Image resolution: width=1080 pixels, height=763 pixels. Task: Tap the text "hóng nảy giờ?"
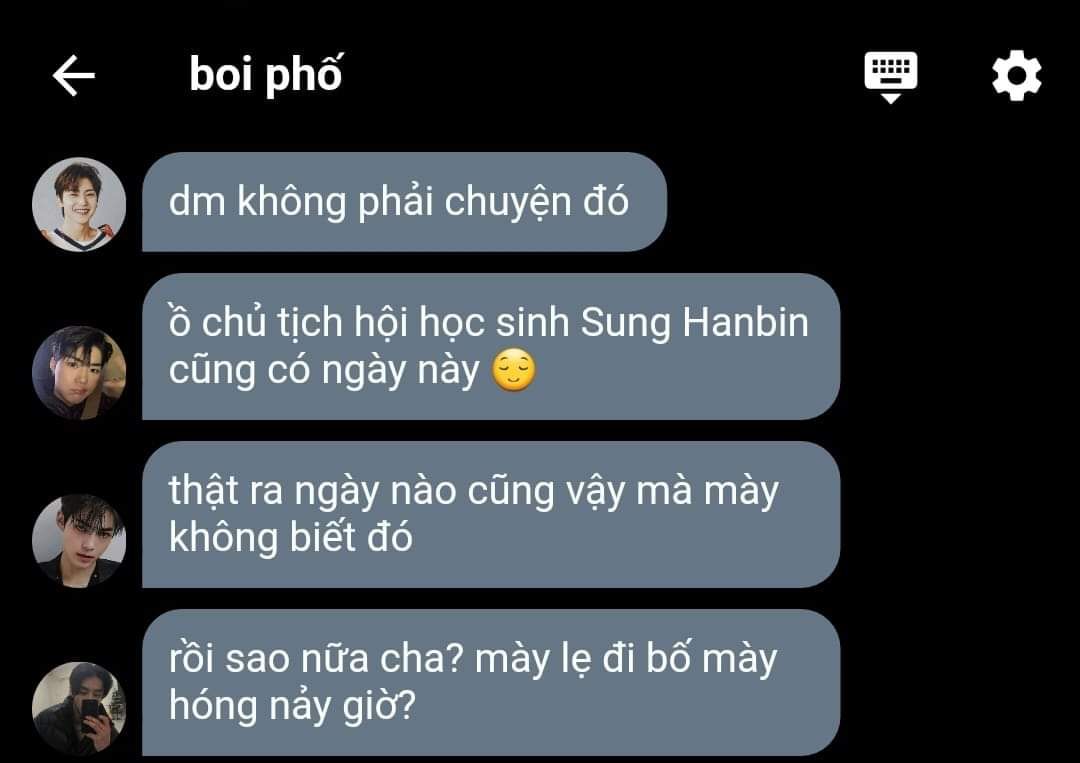coord(293,707)
